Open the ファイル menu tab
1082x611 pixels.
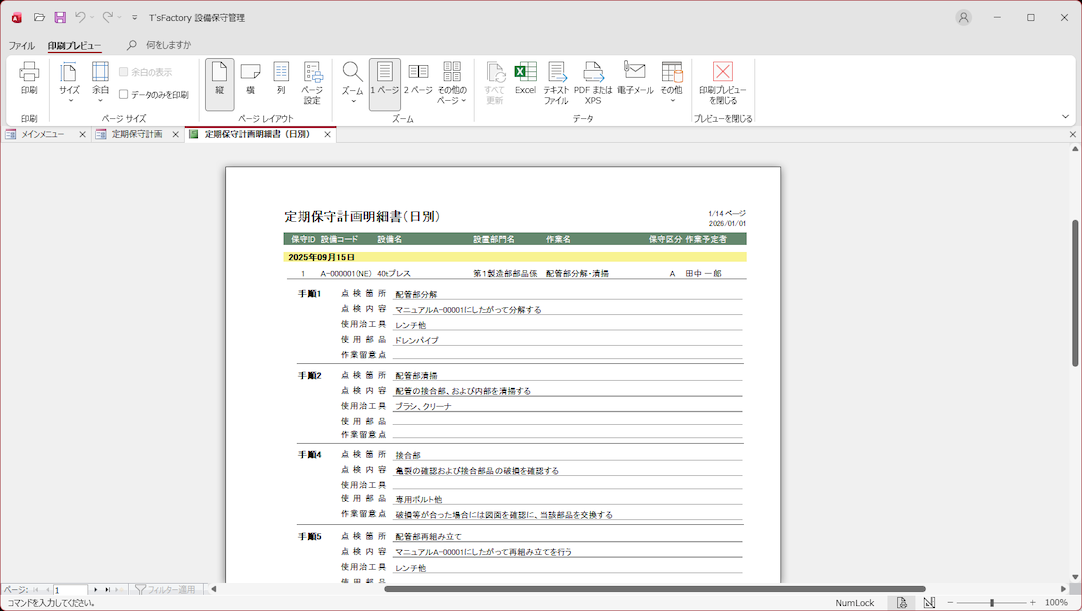pos(21,45)
